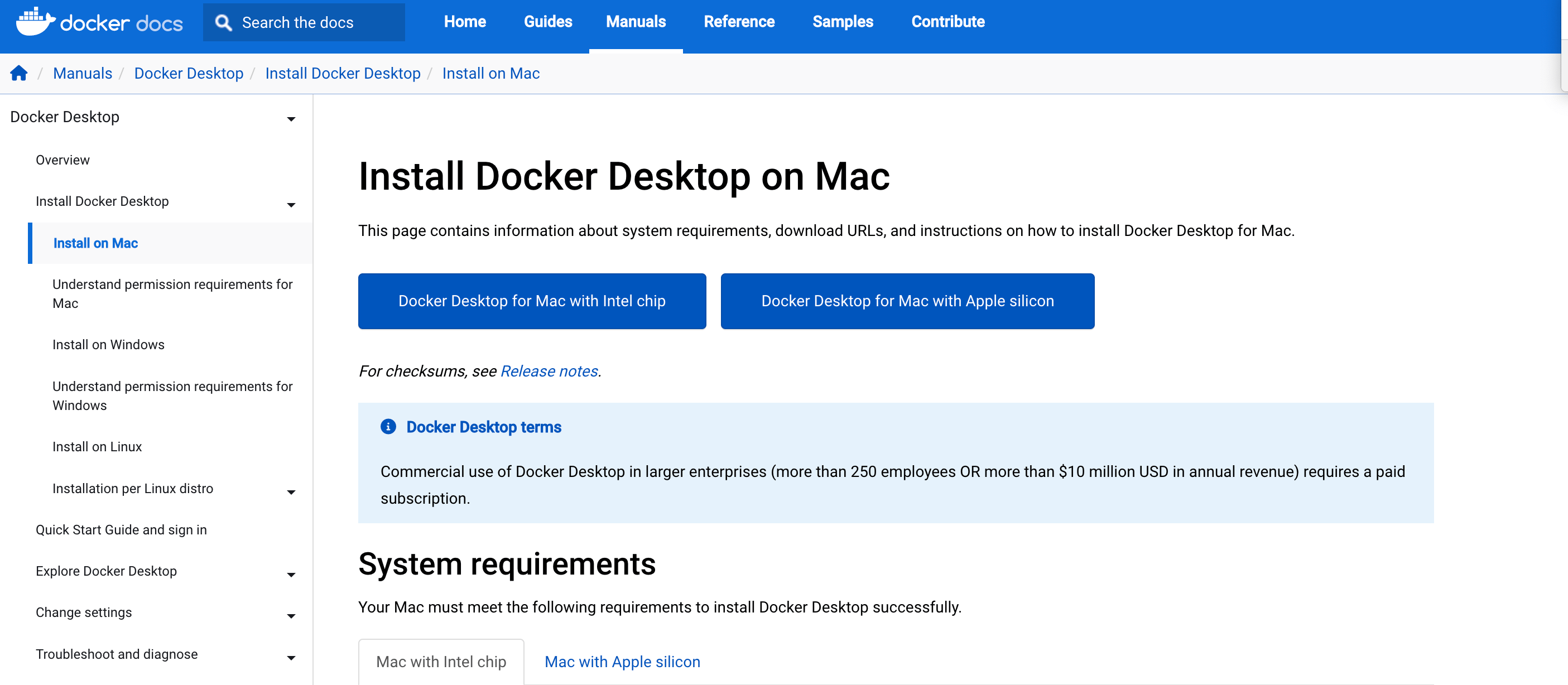Open Explore Docker Desktop sidebar item
The image size is (1568, 685).
(106, 571)
